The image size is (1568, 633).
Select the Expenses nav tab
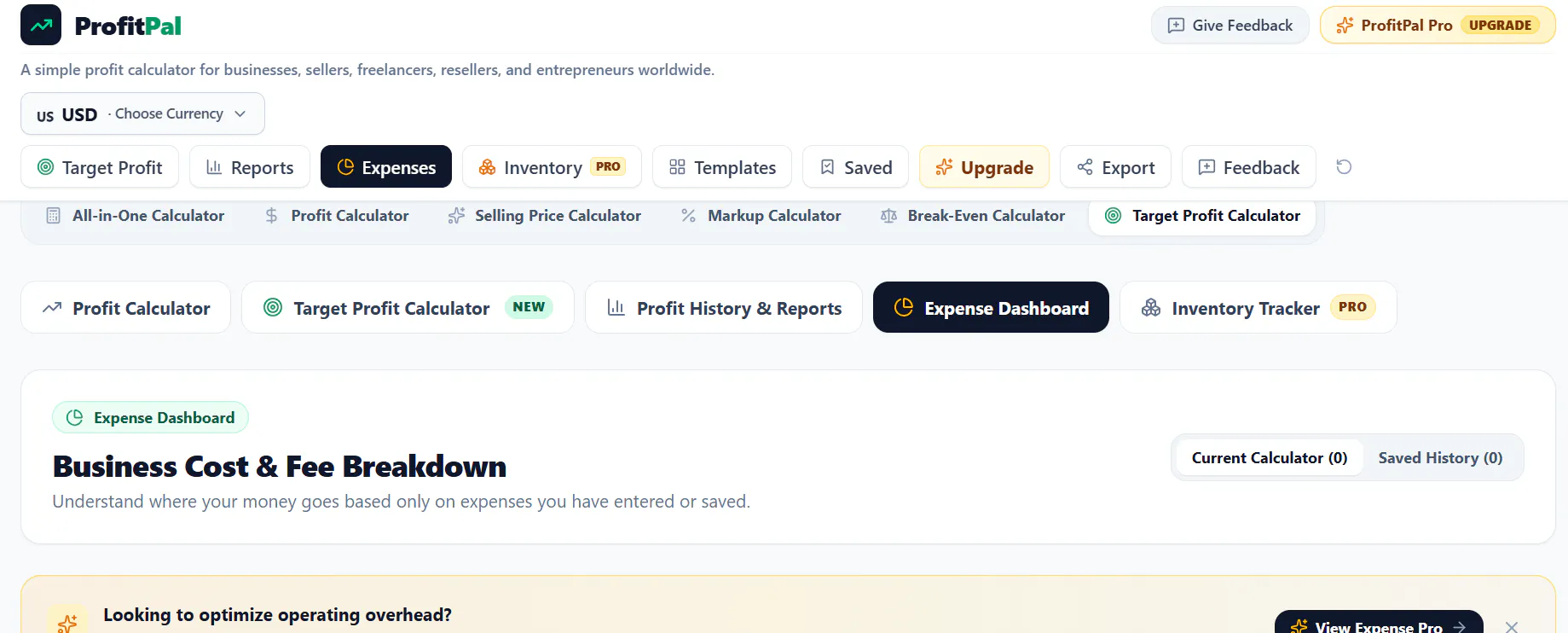pyautogui.click(x=386, y=166)
